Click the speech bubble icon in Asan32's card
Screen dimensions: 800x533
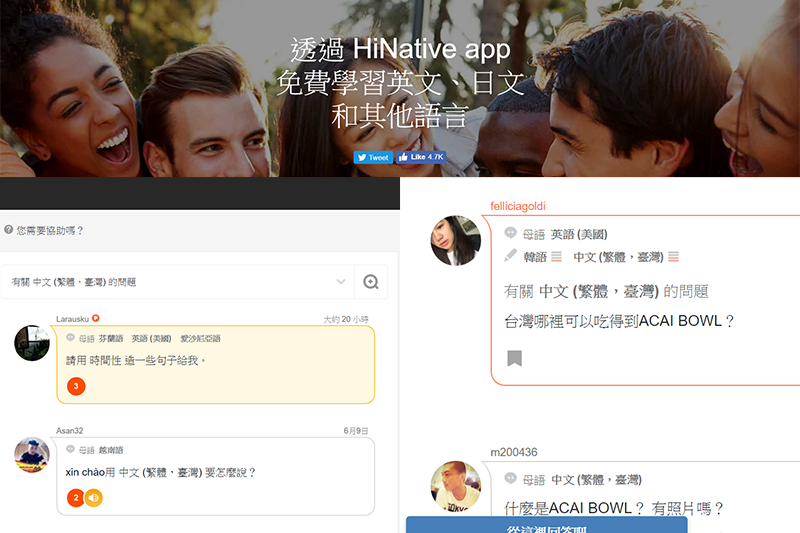pos(70,449)
